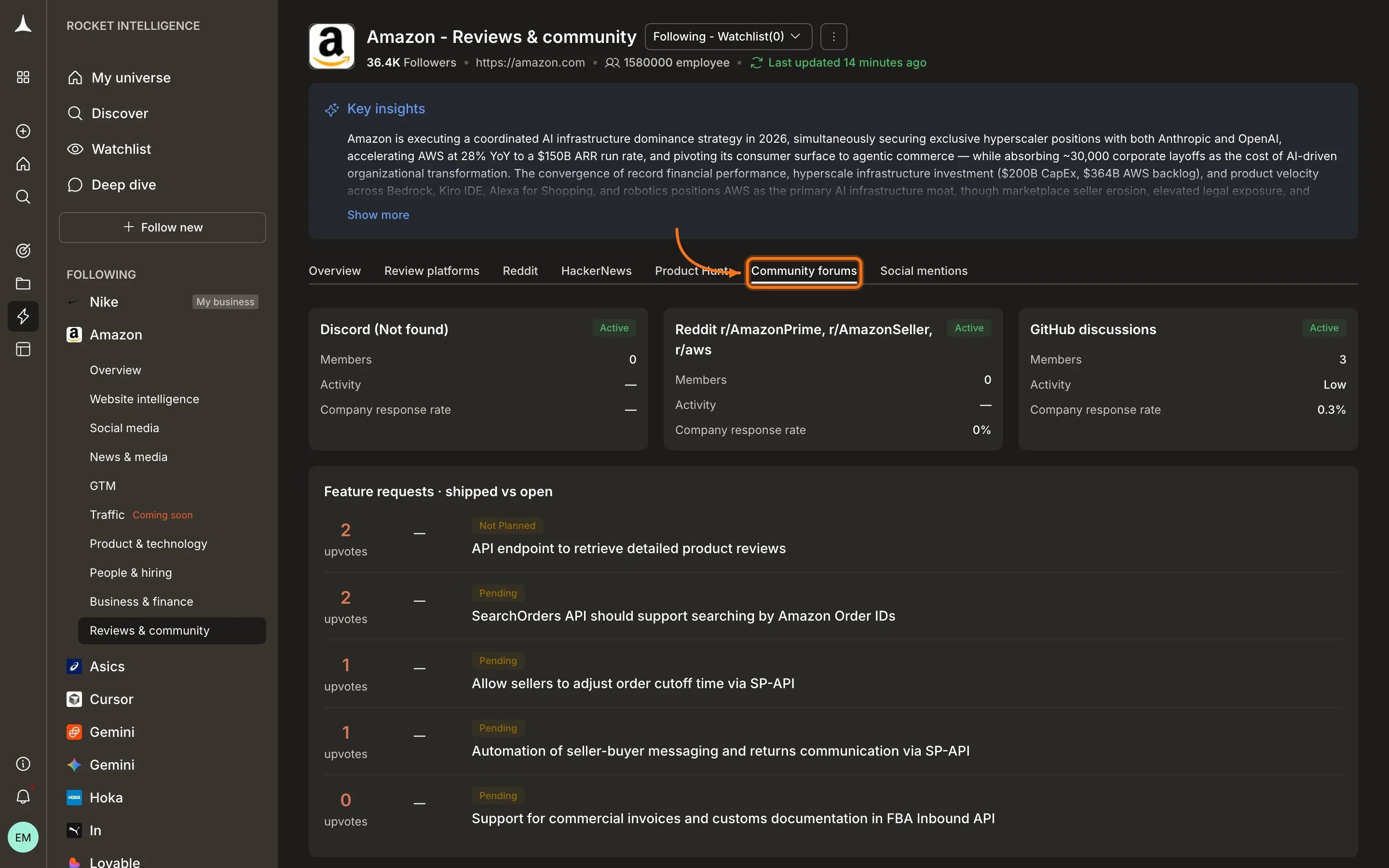Open Deep dive in the sidebar
Screen dimensions: 1389x868
tap(123, 184)
